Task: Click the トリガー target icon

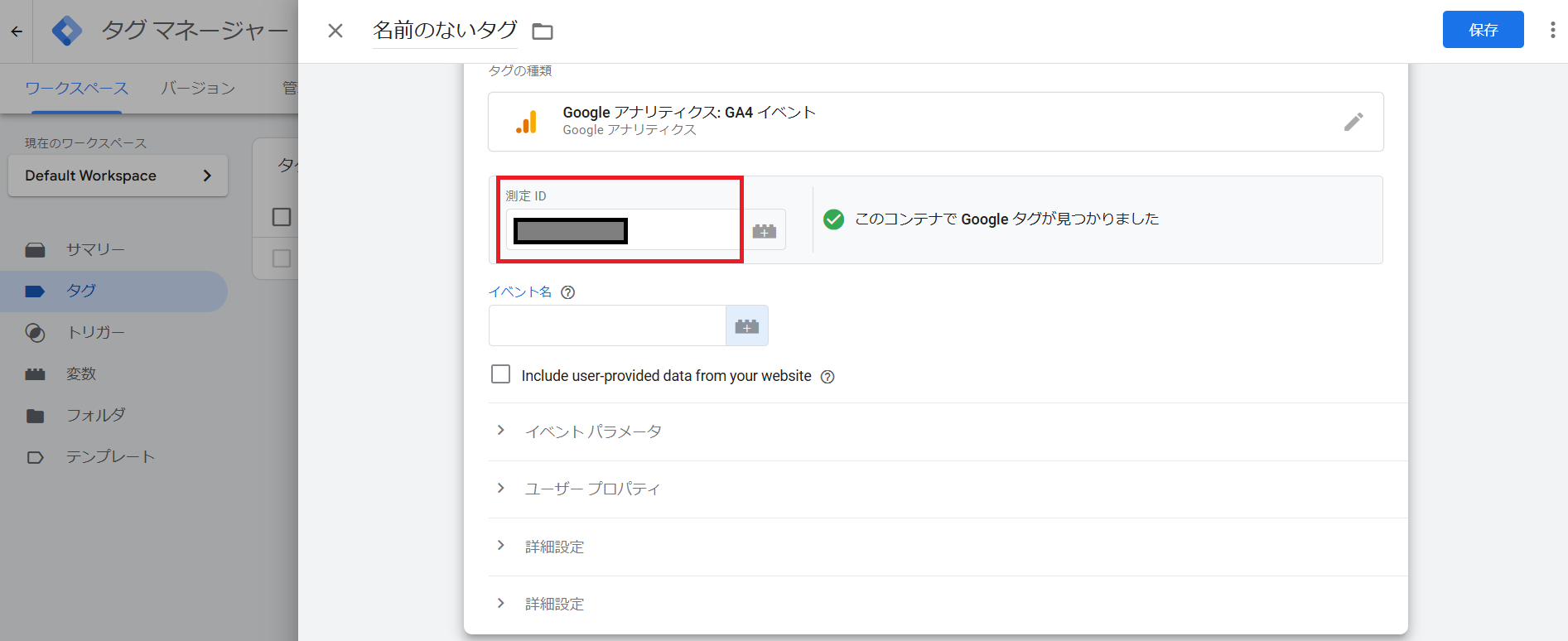Action: pos(35,333)
